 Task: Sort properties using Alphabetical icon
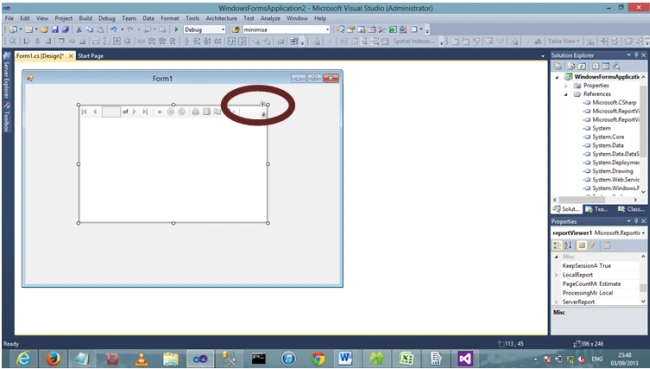(x=568, y=245)
